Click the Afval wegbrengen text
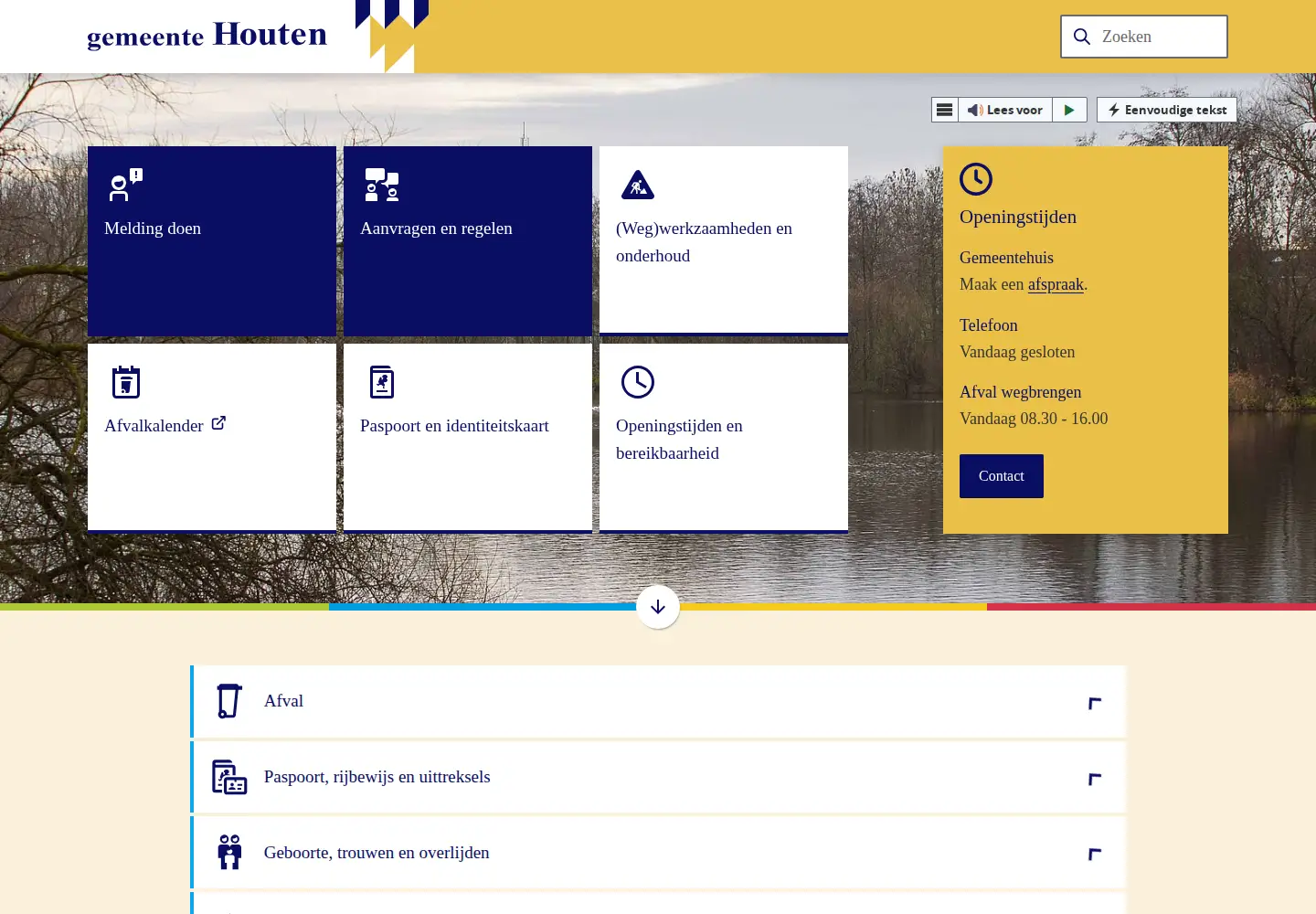The image size is (1316, 914). (1020, 392)
